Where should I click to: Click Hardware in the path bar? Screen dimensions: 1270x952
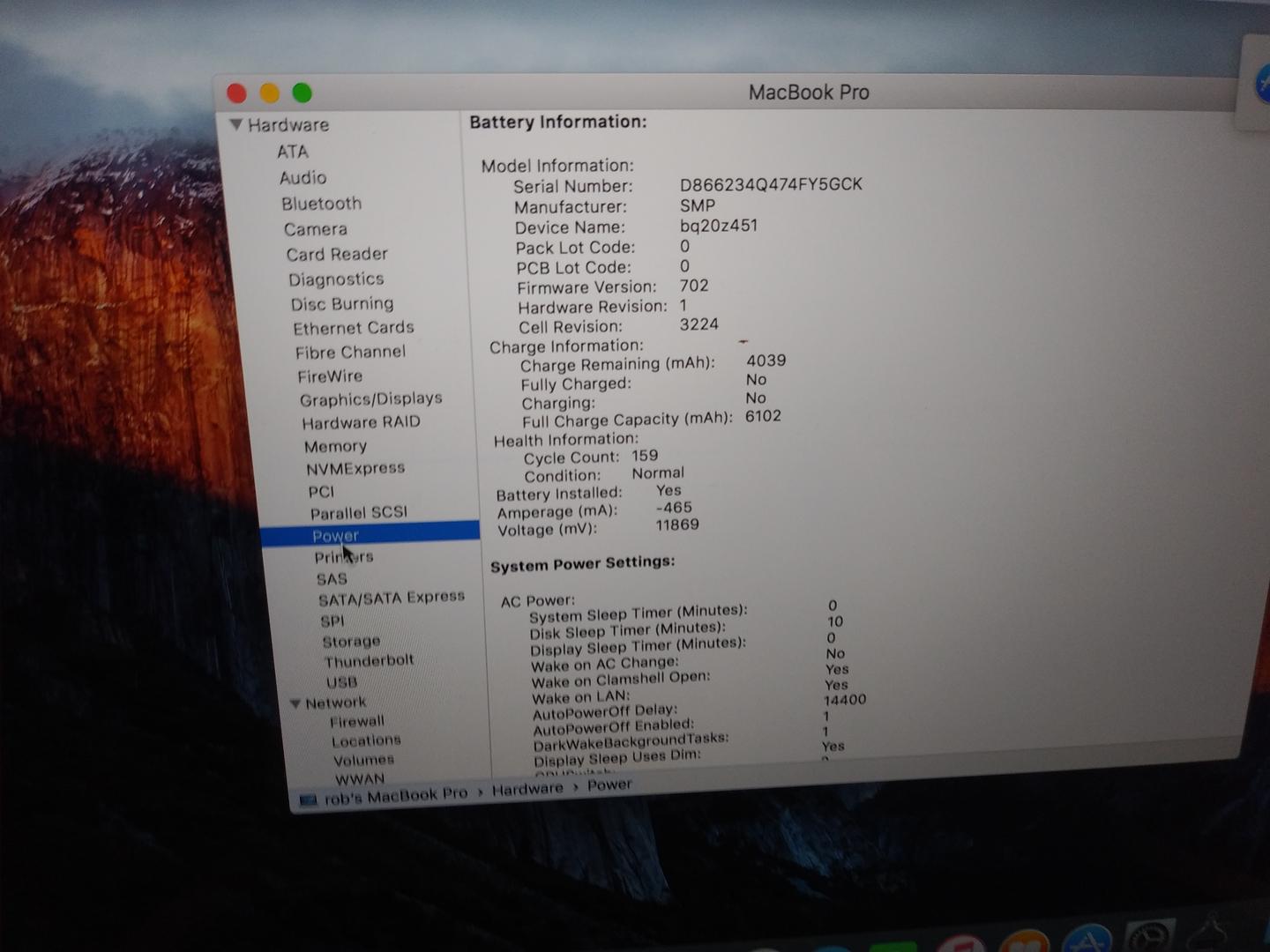click(x=527, y=790)
